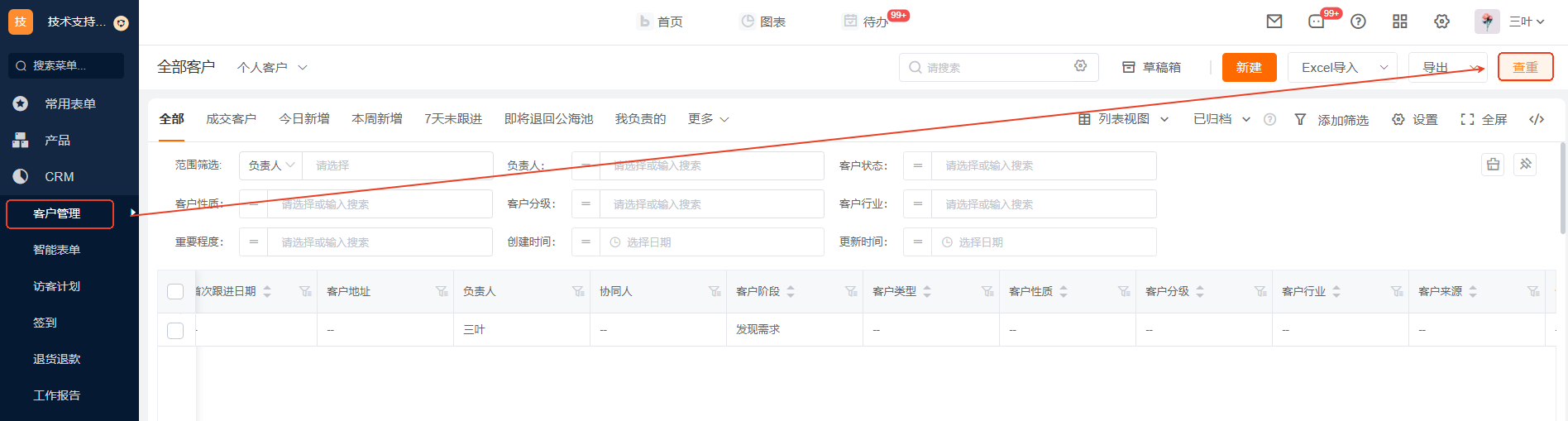Image resolution: width=1568 pixels, height=421 pixels.
Task: Click the 请搜索 search input field
Action: click(x=992, y=67)
